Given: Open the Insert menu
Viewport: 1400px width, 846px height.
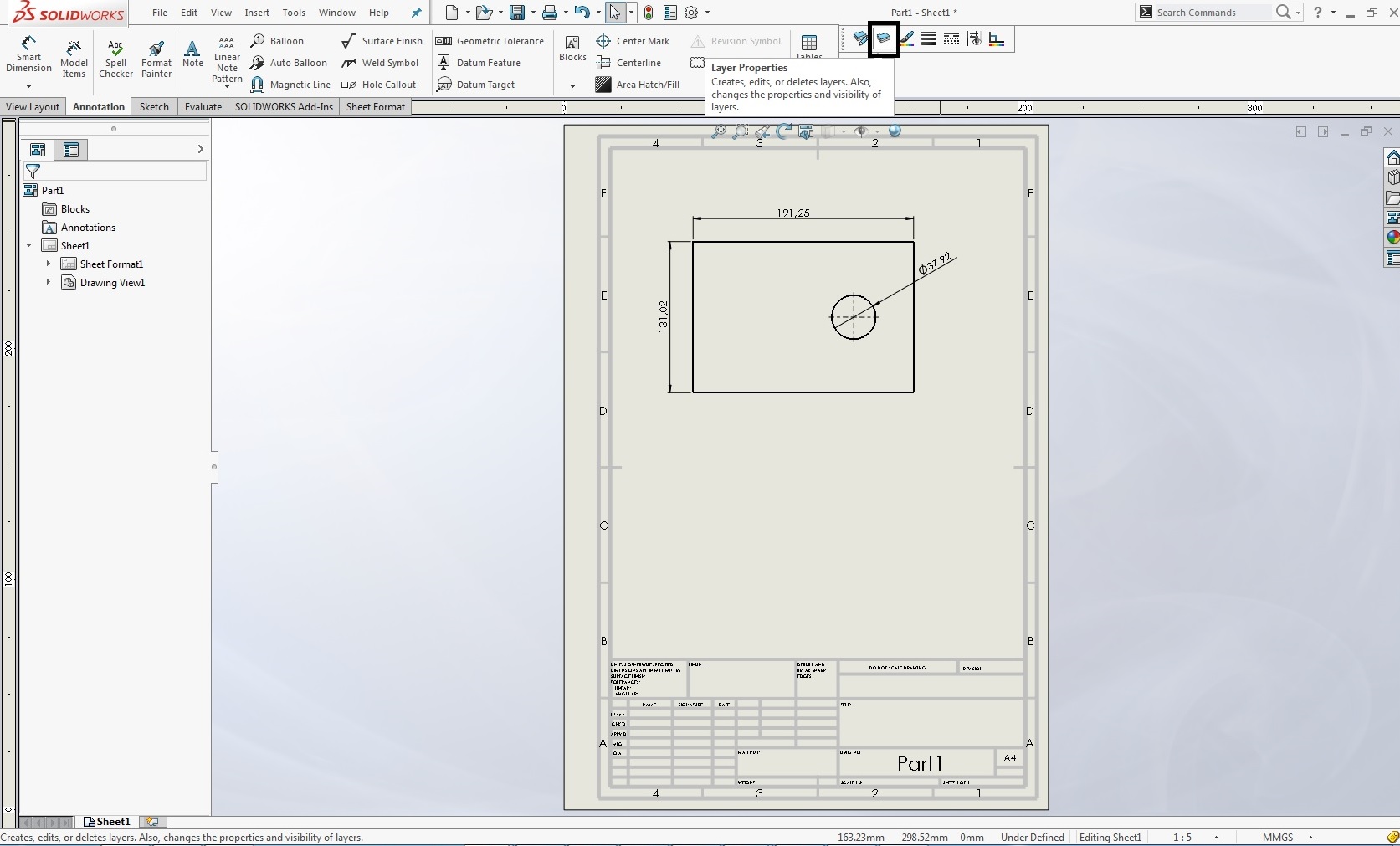Looking at the screenshot, I should click(x=257, y=13).
